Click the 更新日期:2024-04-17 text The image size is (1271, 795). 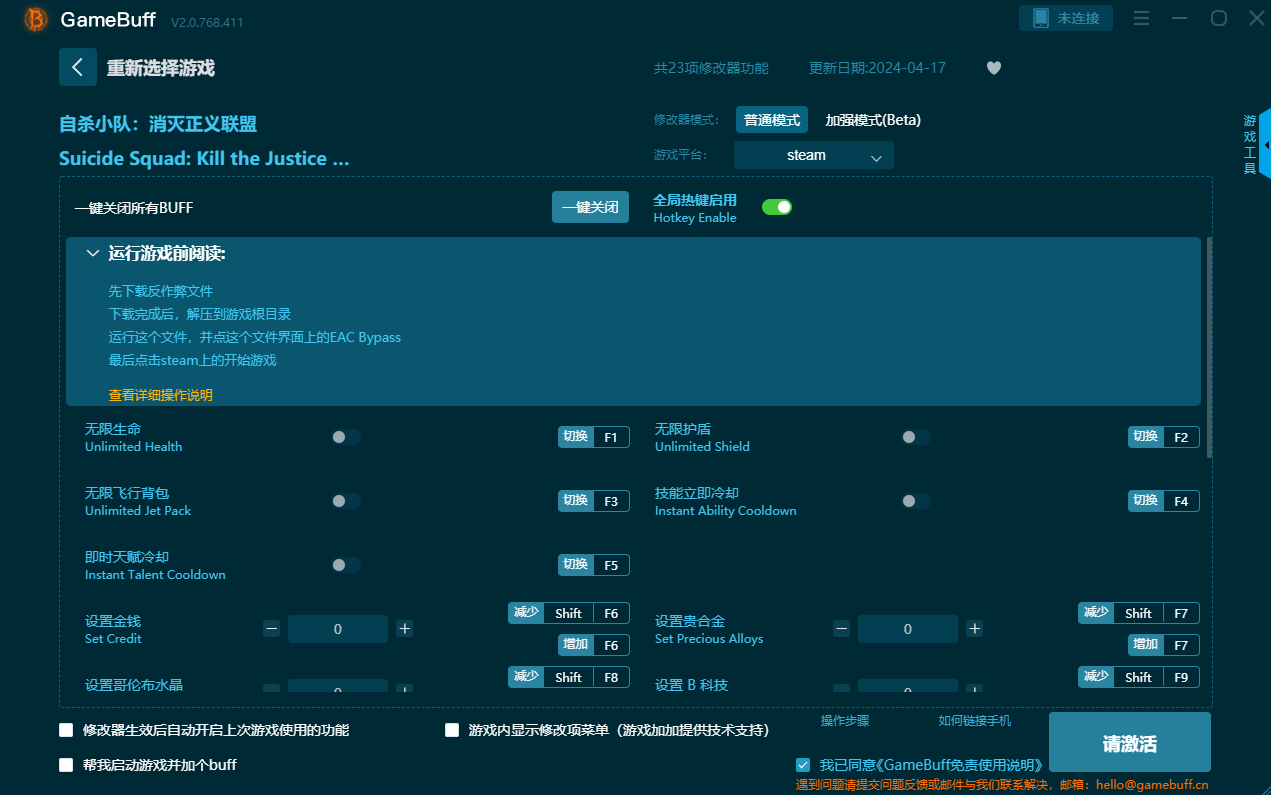point(877,68)
